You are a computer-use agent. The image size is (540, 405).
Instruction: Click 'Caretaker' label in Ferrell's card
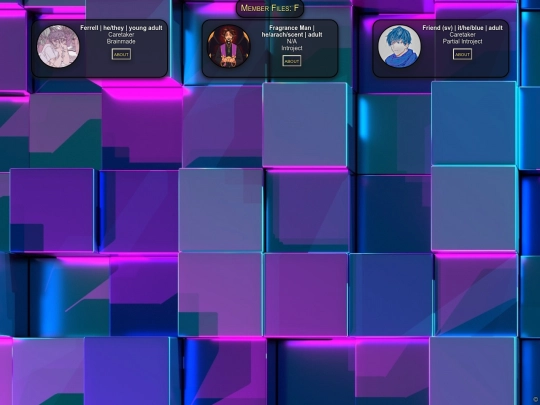[x=121, y=35]
